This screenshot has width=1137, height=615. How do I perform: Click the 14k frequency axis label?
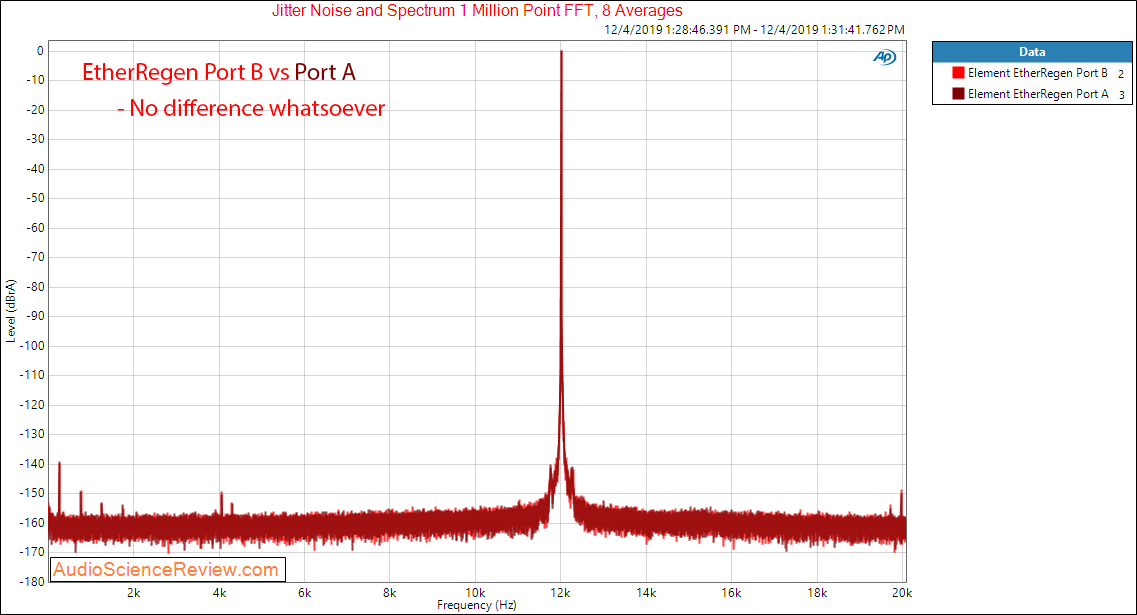[646, 593]
